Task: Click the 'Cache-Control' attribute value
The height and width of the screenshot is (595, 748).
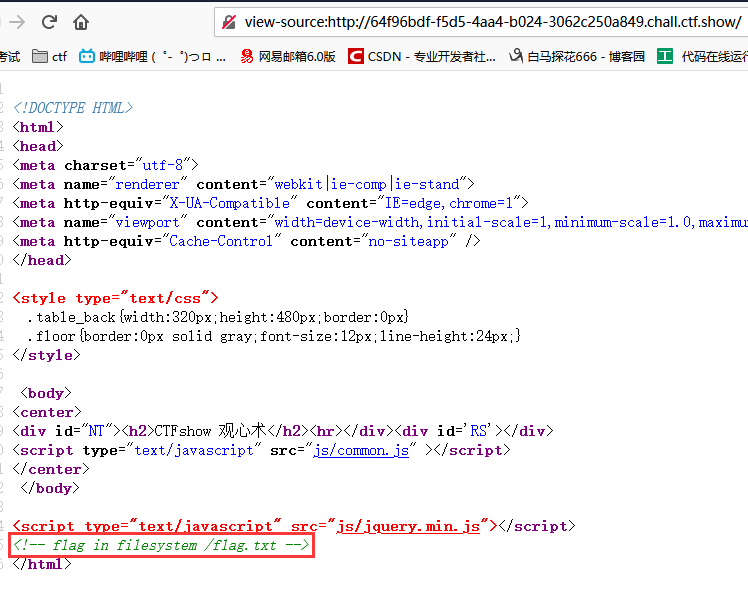Action: pos(221,241)
